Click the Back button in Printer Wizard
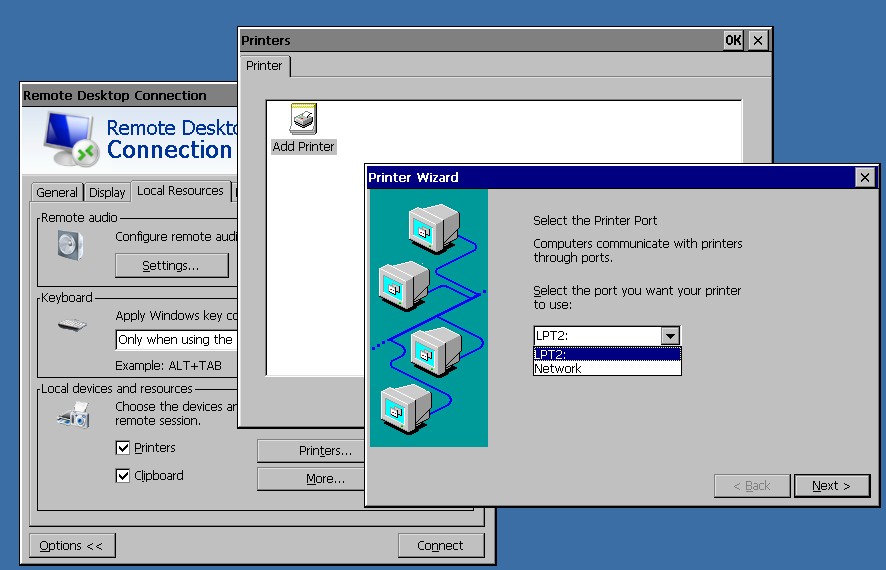 752,486
